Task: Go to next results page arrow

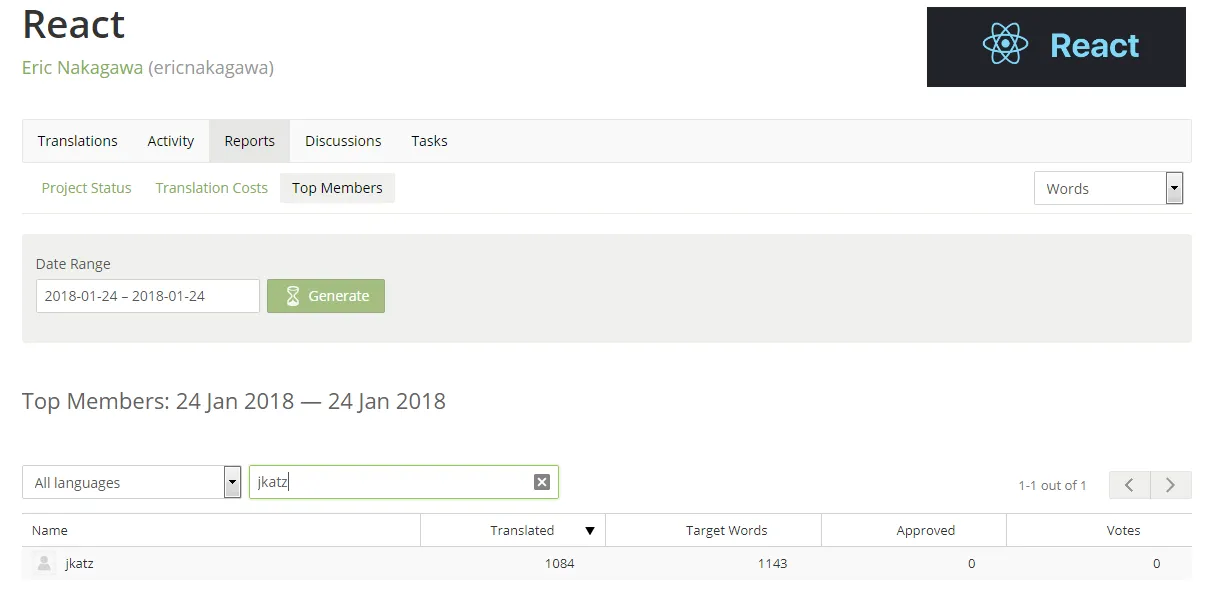Action: coord(1171,485)
